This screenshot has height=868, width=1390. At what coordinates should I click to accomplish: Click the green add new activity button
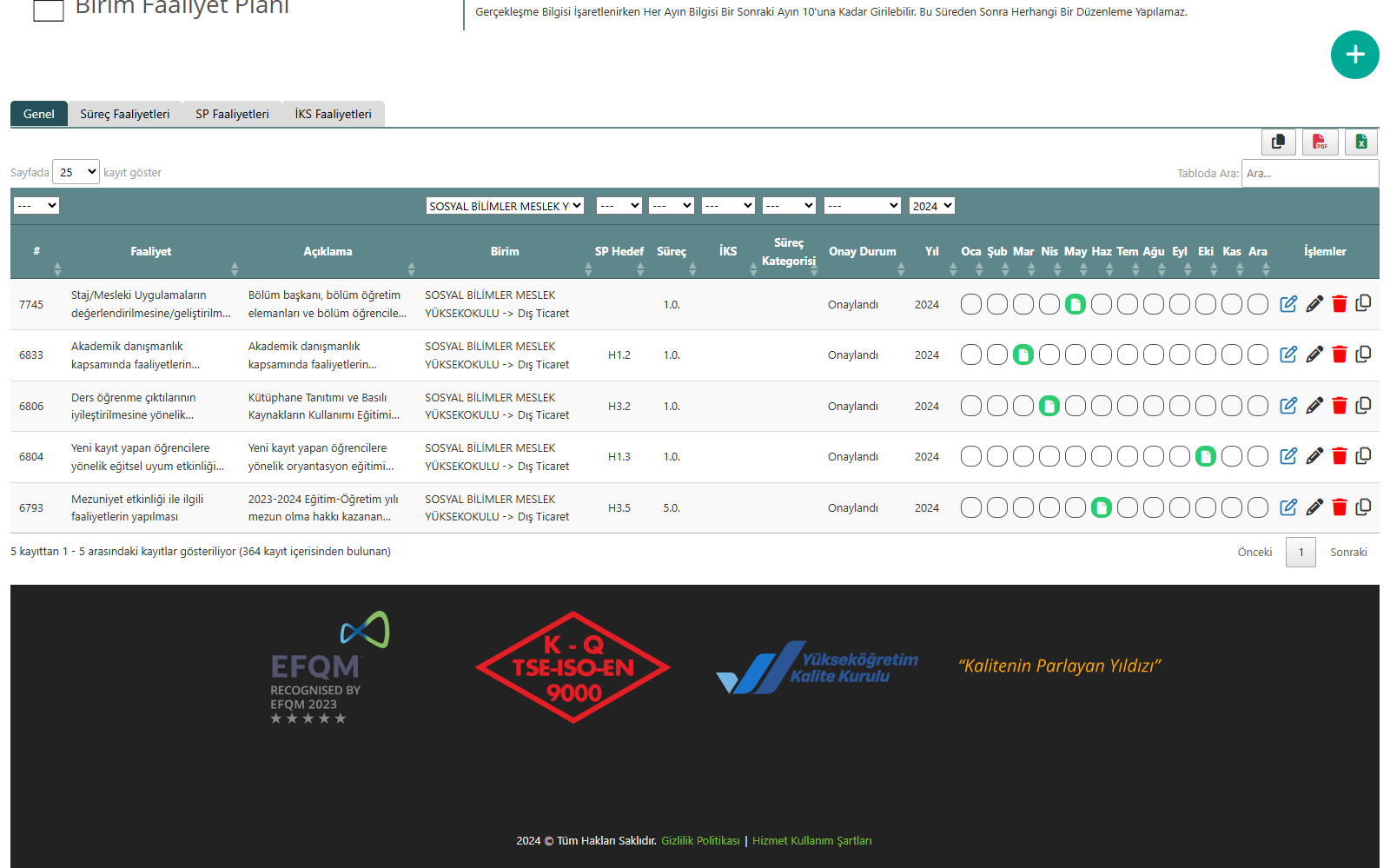coord(1354,55)
